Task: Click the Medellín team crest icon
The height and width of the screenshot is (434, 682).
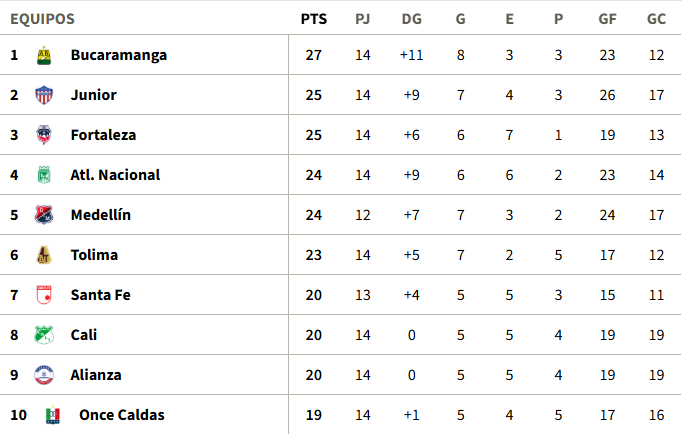Action: pyautogui.click(x=44, y=215)
